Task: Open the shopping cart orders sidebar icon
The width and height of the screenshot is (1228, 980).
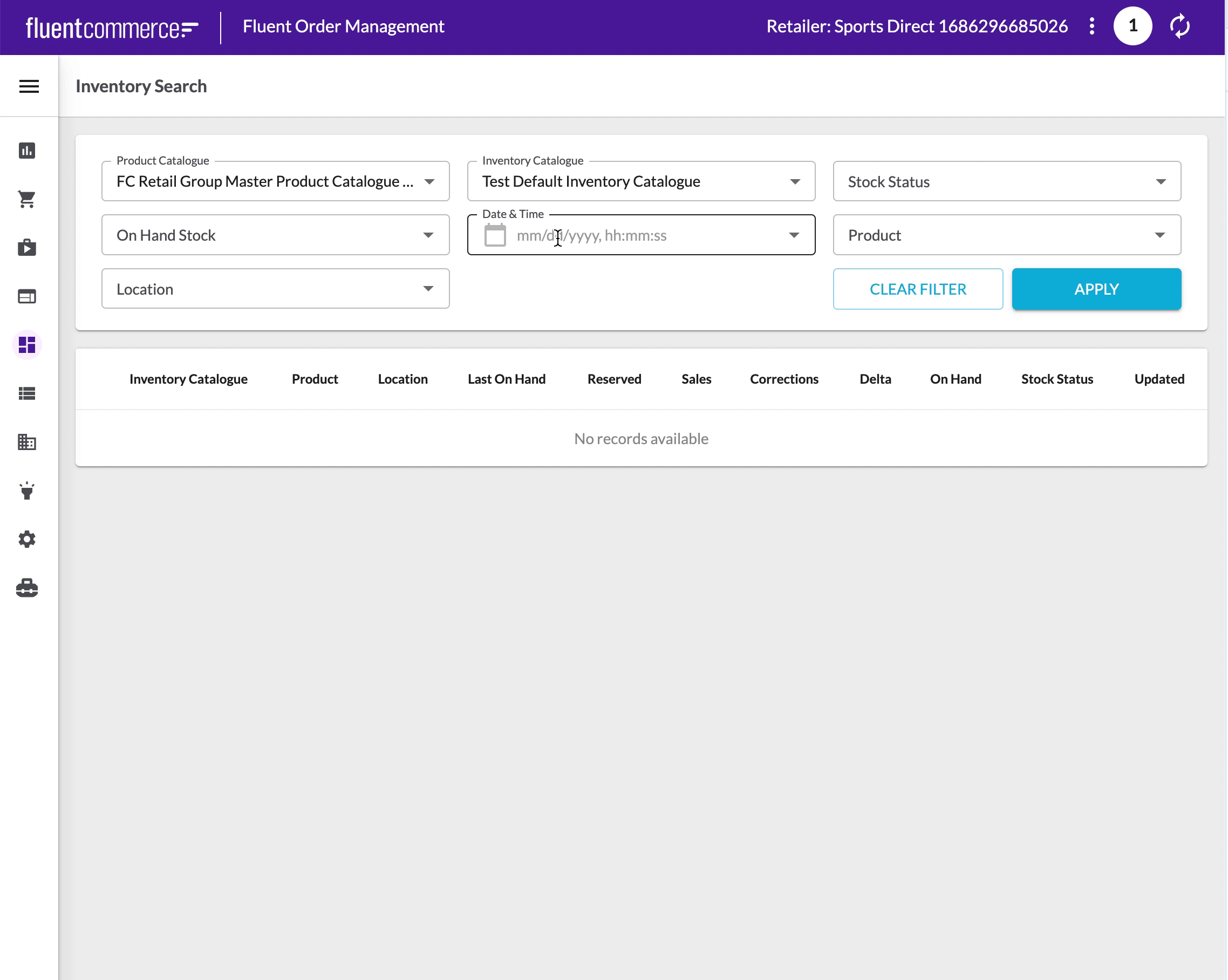Action: click(x=27, y=199)
